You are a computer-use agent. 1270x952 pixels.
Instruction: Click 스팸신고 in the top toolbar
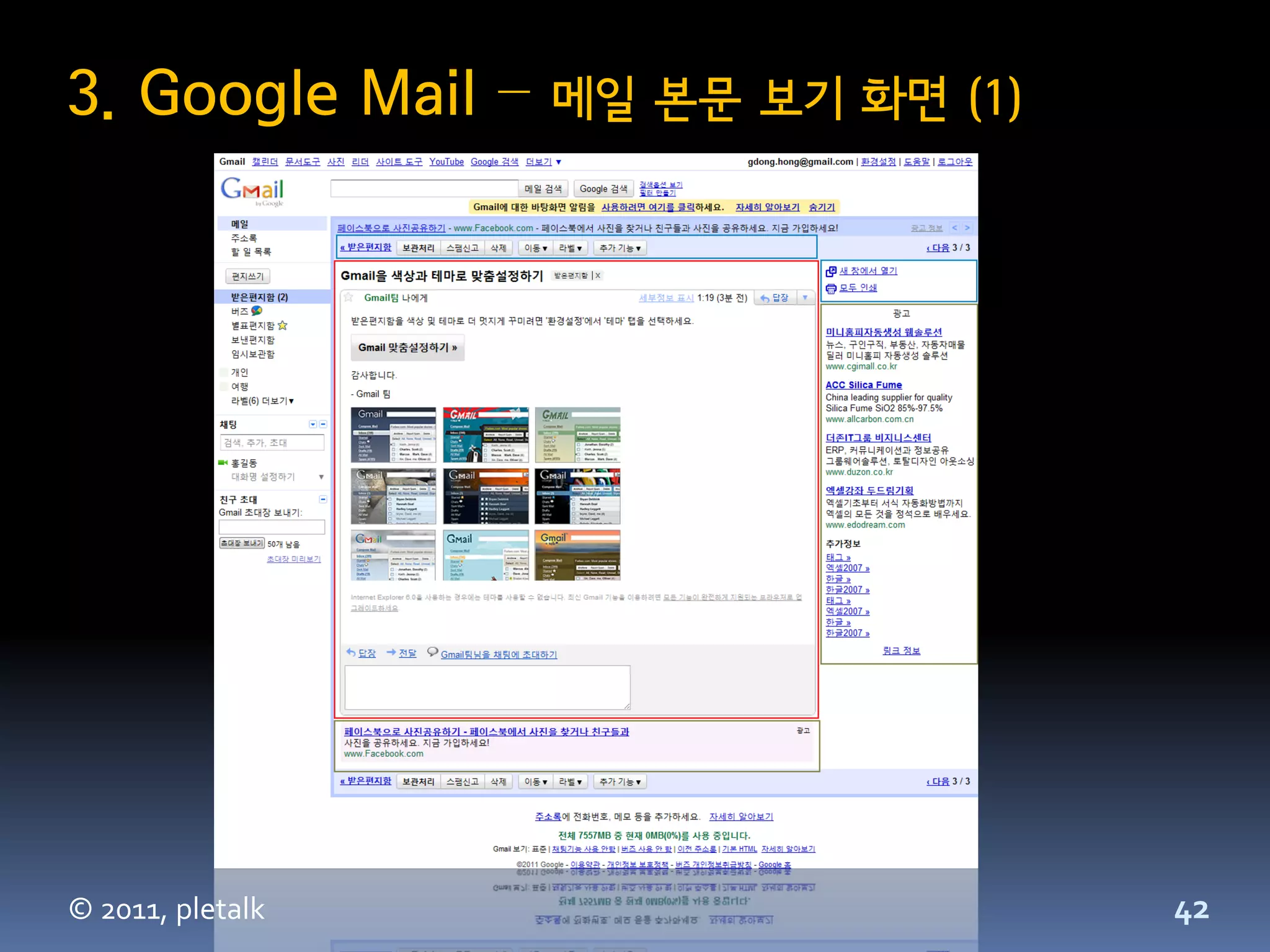(463, 249)
